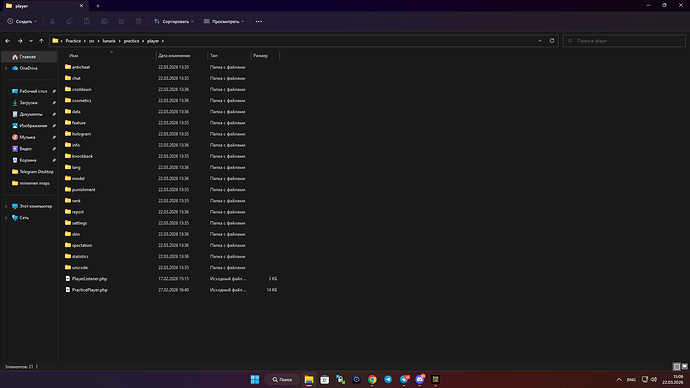Screen dimensions: 690x388
Task: Add a new tab with plus button
Action: coord(98,6)
